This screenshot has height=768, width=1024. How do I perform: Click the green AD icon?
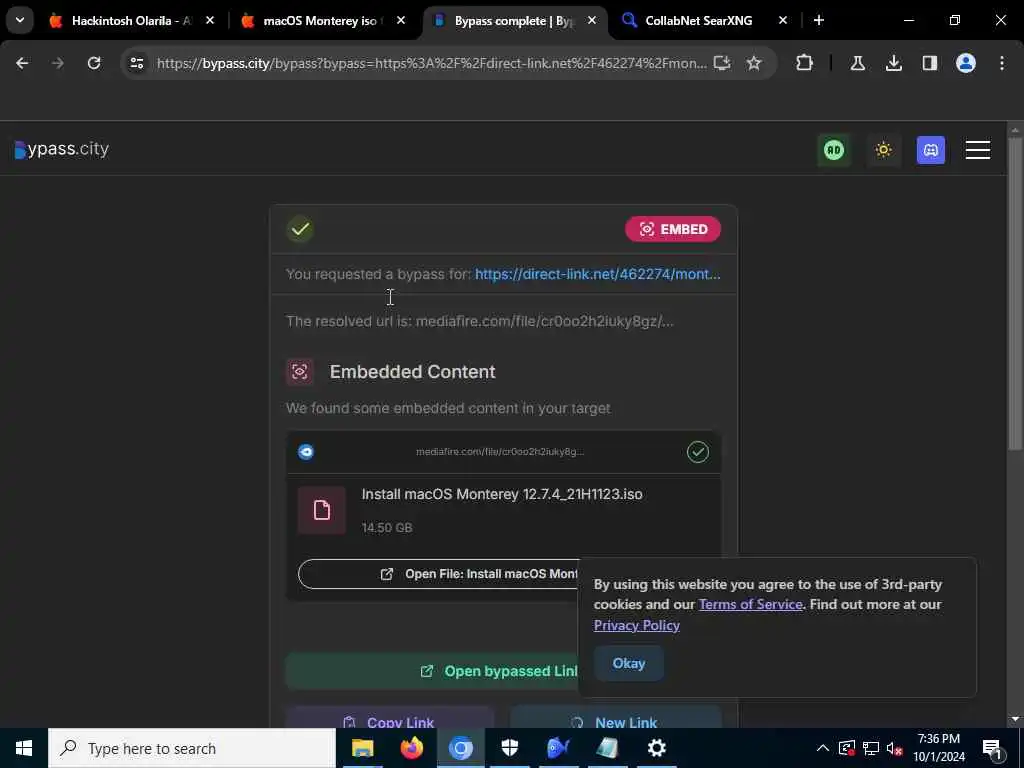coord(834,150)
